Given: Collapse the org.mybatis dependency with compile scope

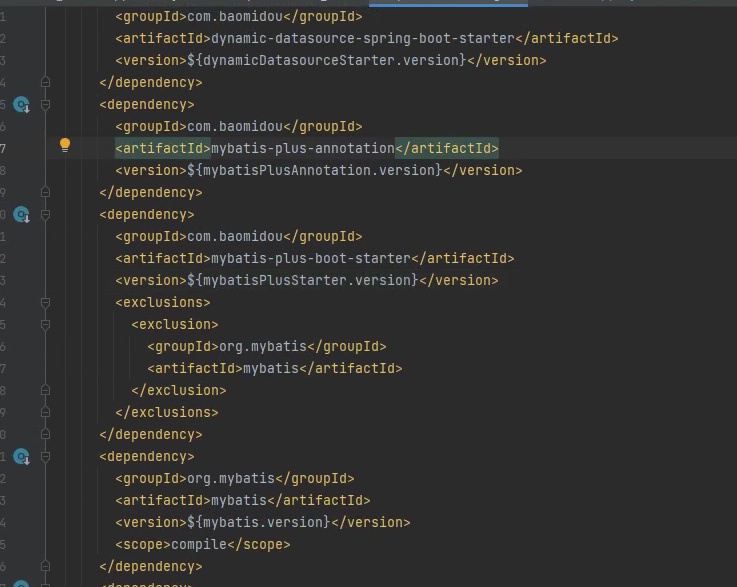Looking at the screenshot, I should click(46, 456).
